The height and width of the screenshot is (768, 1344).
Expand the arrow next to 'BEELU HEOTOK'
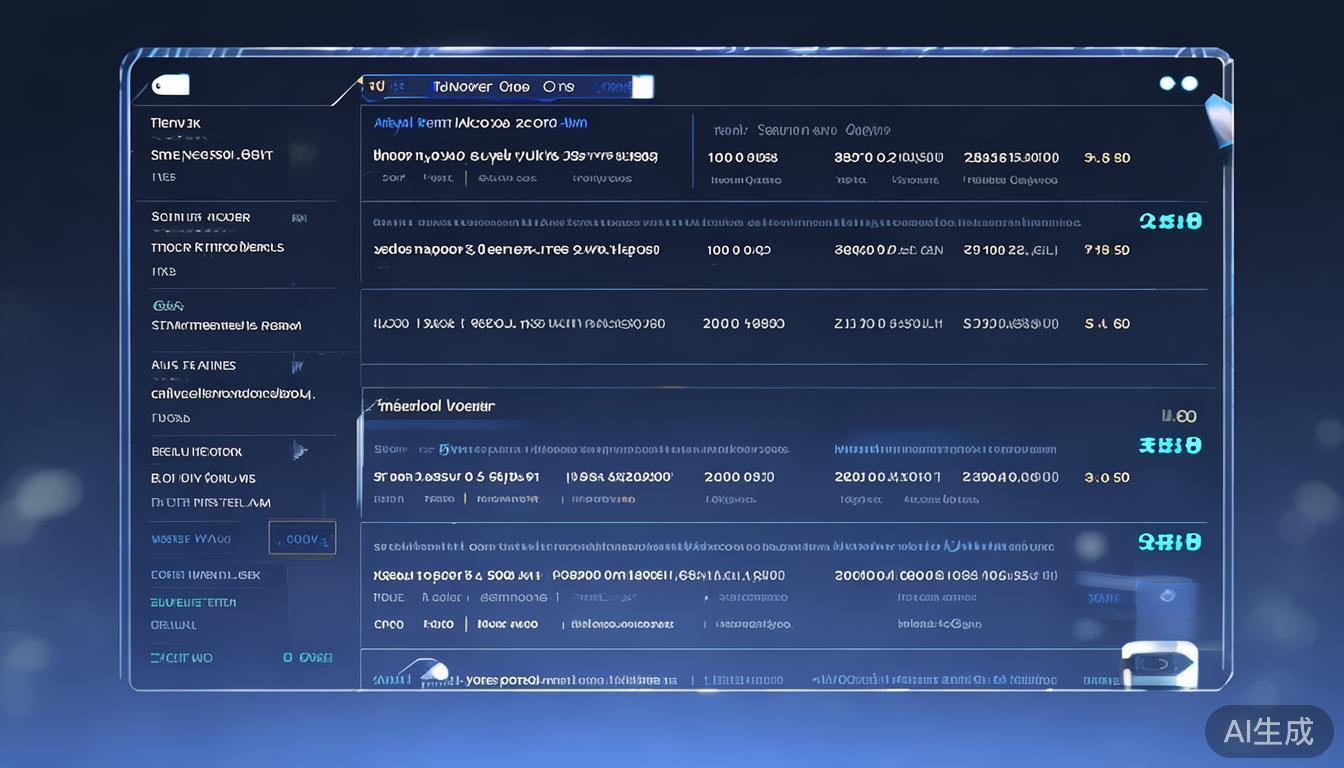pyautogui.click(x=300, y=451)
